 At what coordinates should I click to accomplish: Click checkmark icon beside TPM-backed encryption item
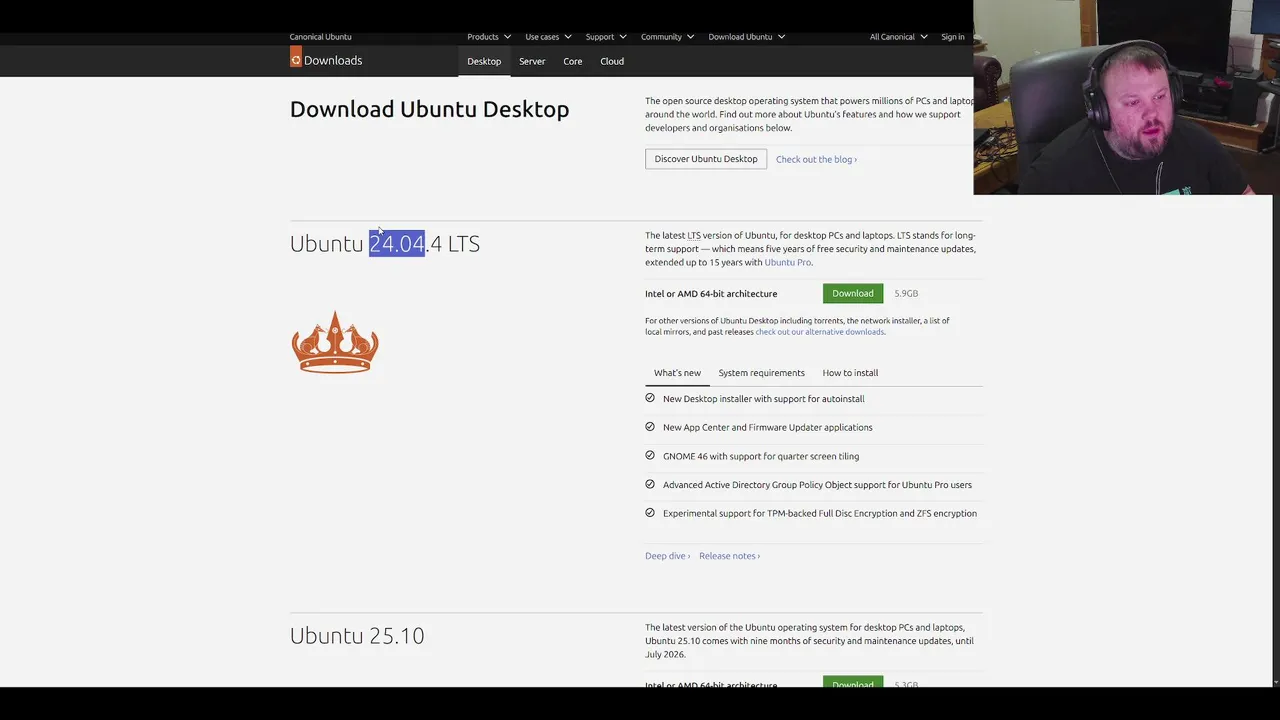pyautogui.click(x=650, y=513)
